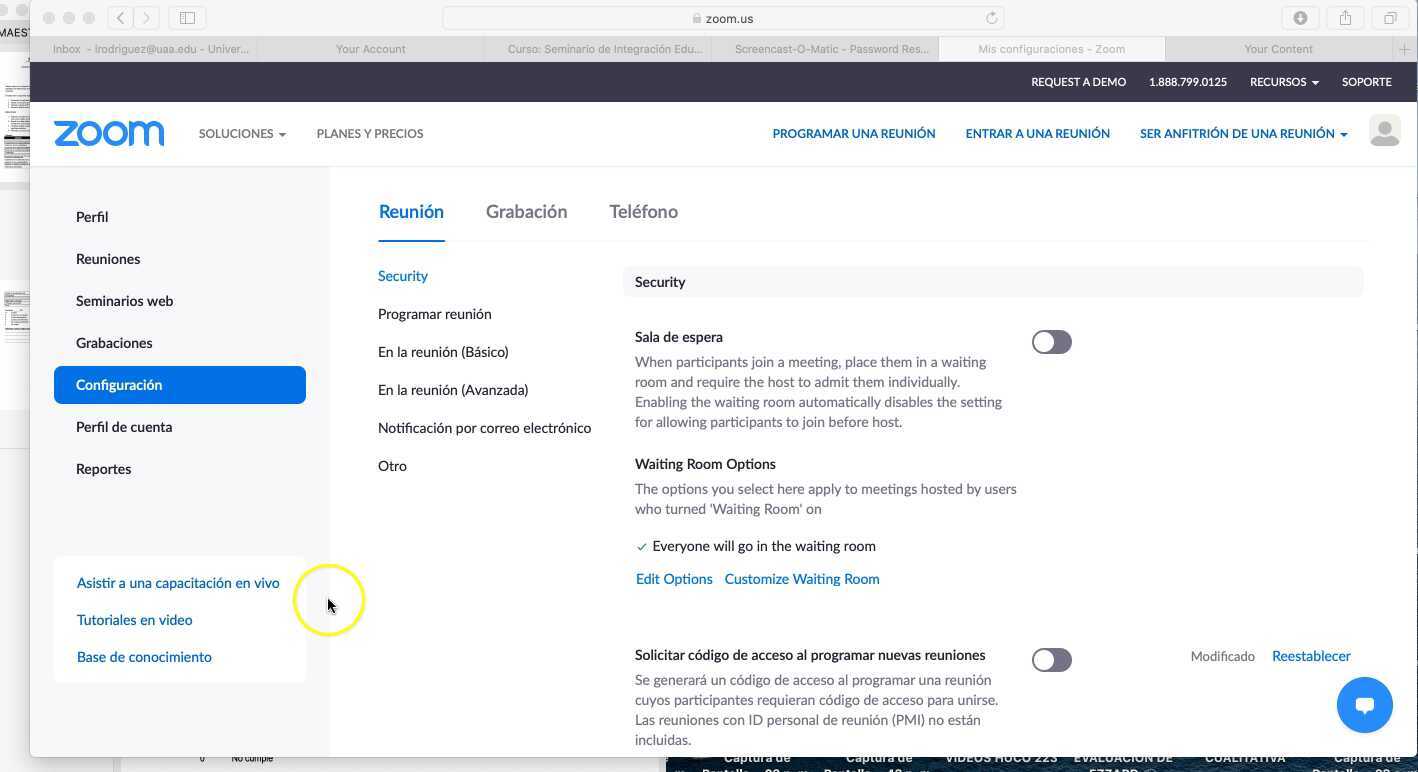1418x772 pixels.
Task: Jump to the Otro section
Action: (392, 466)
